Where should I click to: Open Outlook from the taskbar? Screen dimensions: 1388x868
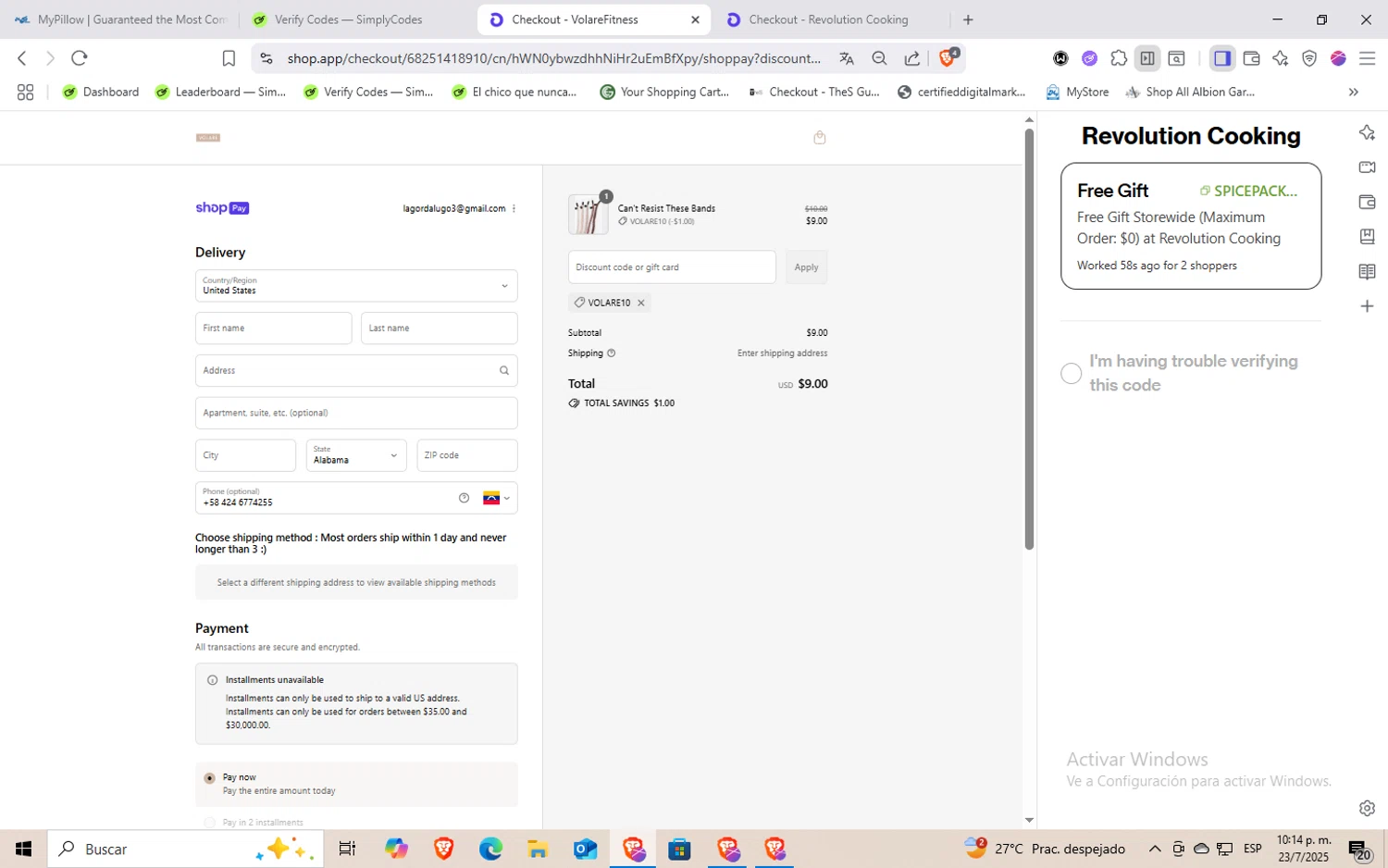point(585,849)
